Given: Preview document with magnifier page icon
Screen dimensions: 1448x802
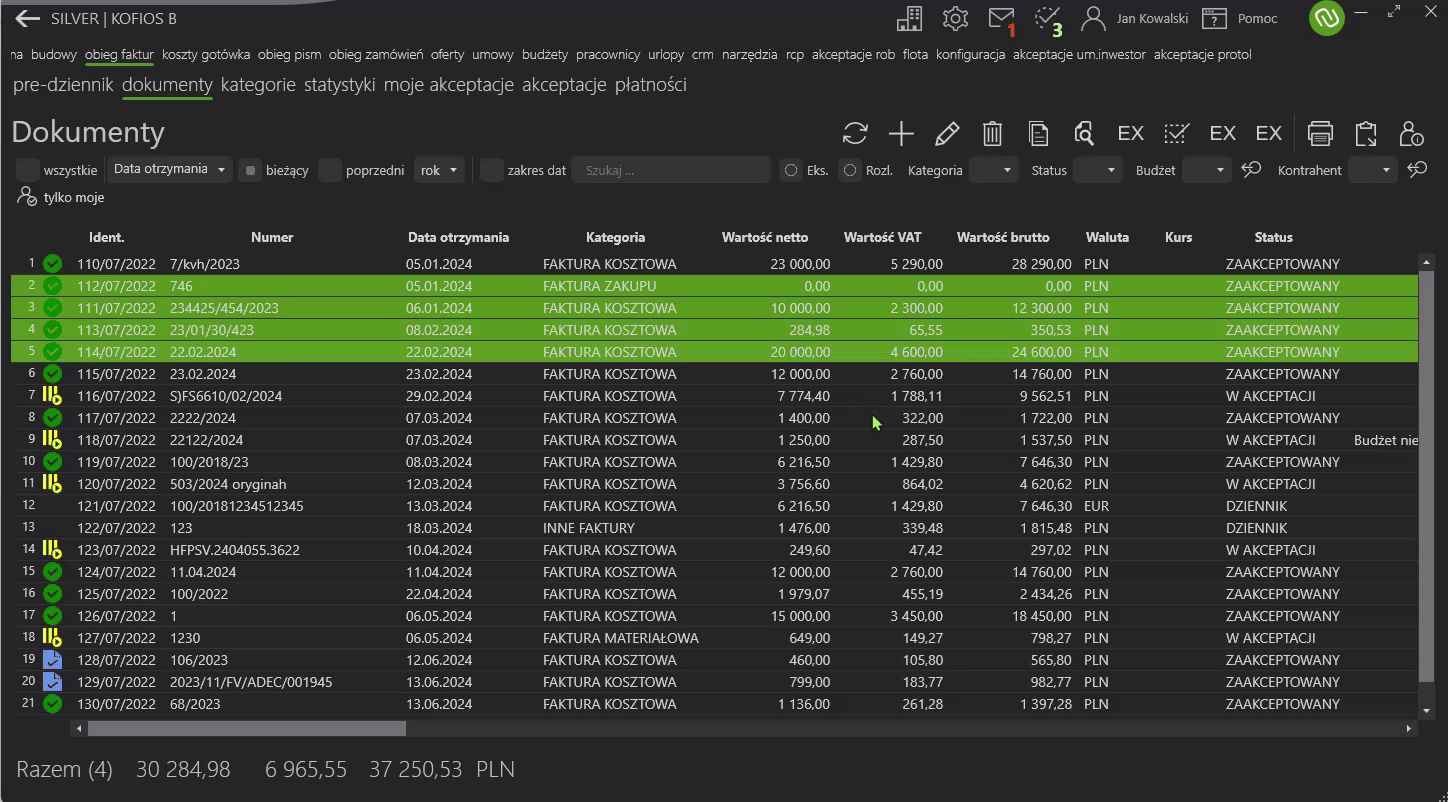Looking at the screenshot, I should [x=1084, y=133].
